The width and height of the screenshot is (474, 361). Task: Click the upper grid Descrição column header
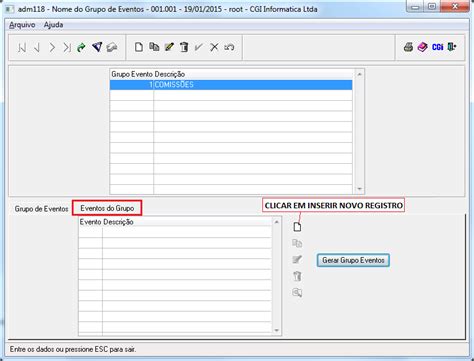click(x=170, y=74)
